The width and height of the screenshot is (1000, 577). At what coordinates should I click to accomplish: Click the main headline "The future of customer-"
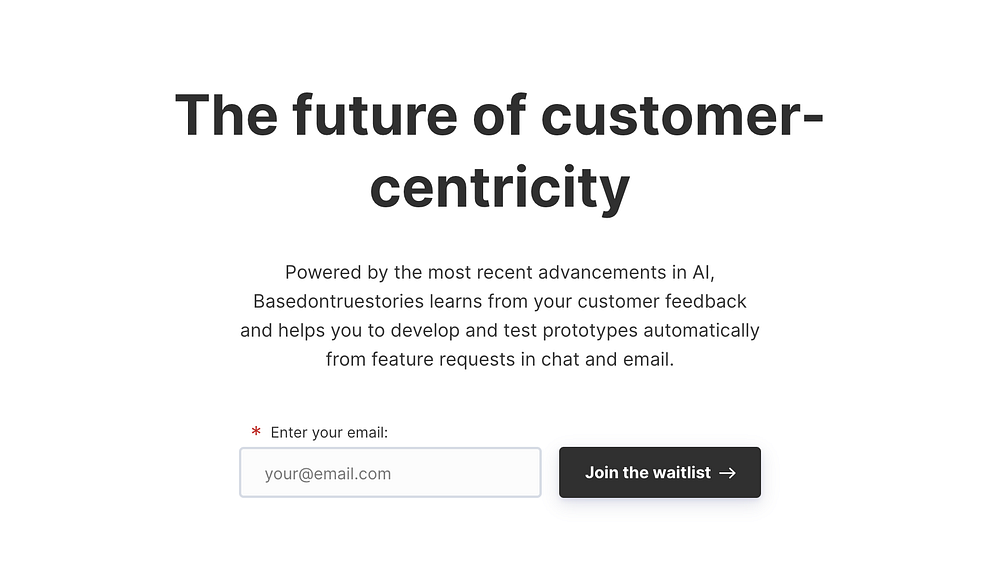499,114
